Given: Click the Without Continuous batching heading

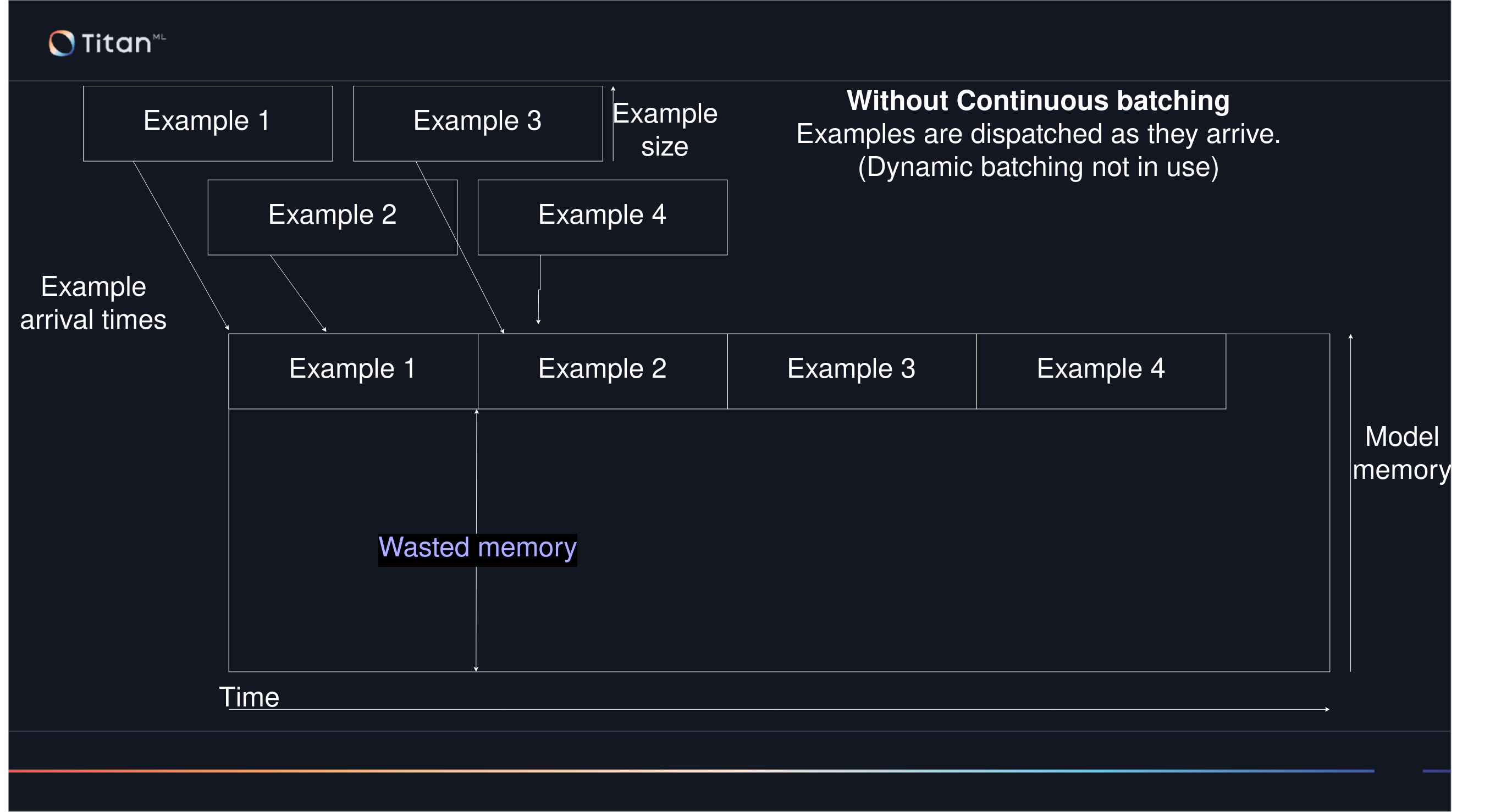Looking at the screenshot, I should coord(1038,101).
